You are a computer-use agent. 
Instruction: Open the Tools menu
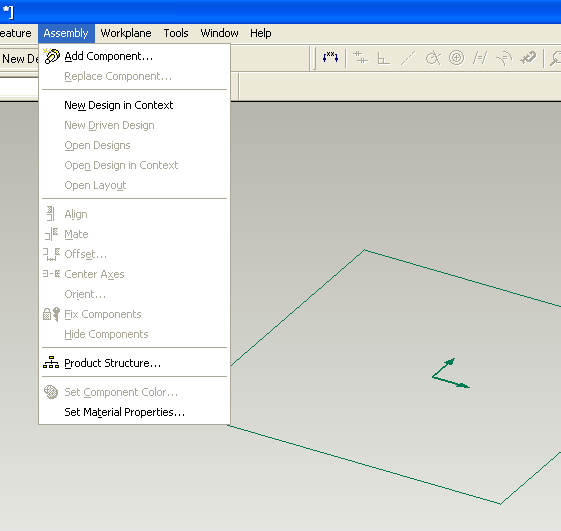point(176,33)
